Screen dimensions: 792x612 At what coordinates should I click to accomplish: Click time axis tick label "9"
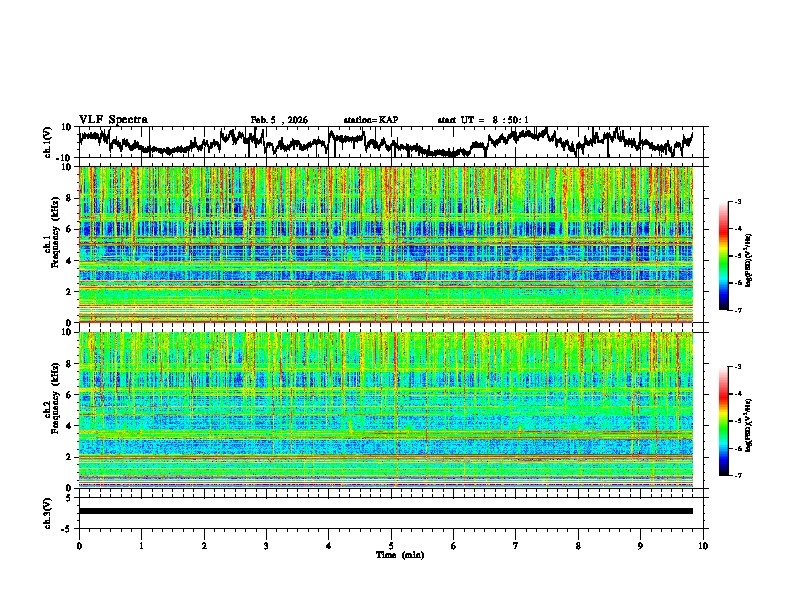640,546
